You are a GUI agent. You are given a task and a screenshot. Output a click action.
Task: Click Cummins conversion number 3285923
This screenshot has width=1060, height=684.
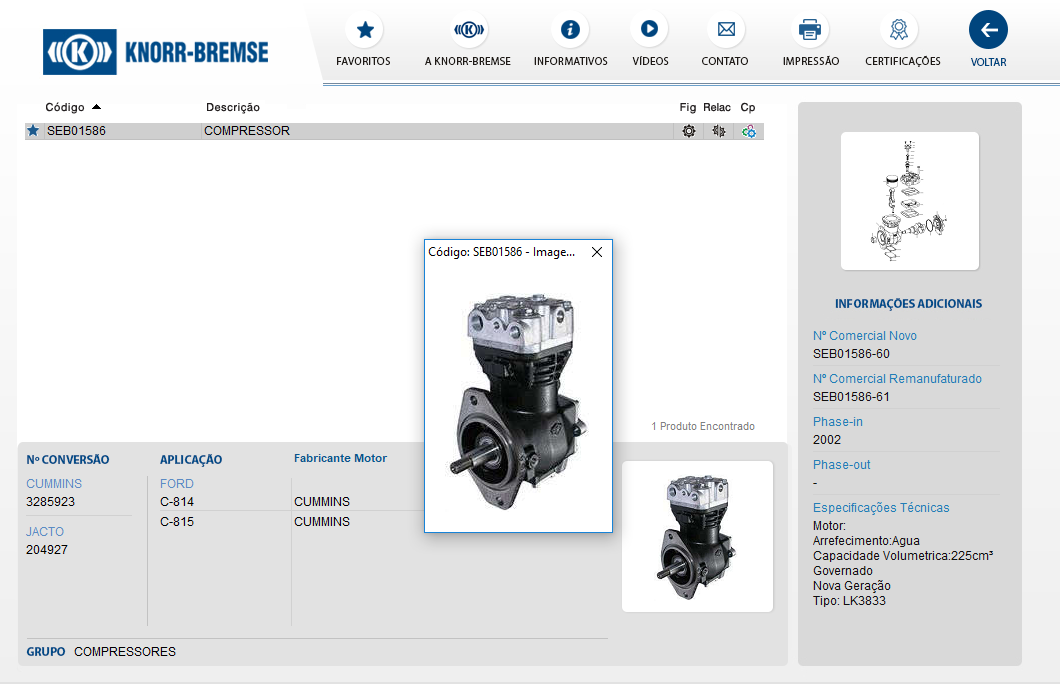click(x=51, y=502)
